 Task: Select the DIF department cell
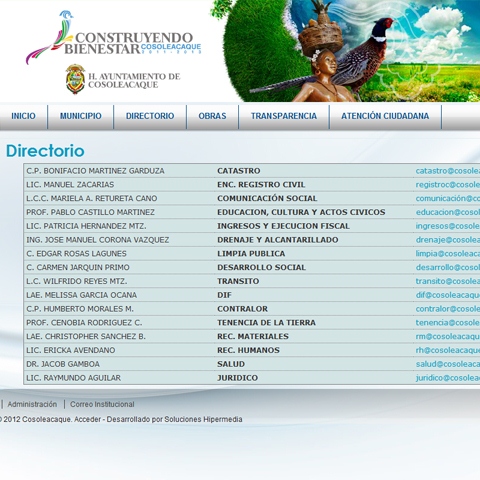point(224,295)
